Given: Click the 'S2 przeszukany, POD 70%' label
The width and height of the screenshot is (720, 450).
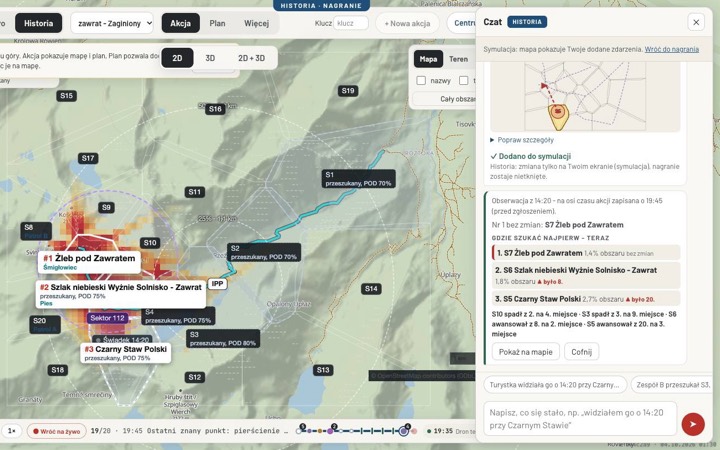Looking at the screenshot, I should tap(264, 253).
